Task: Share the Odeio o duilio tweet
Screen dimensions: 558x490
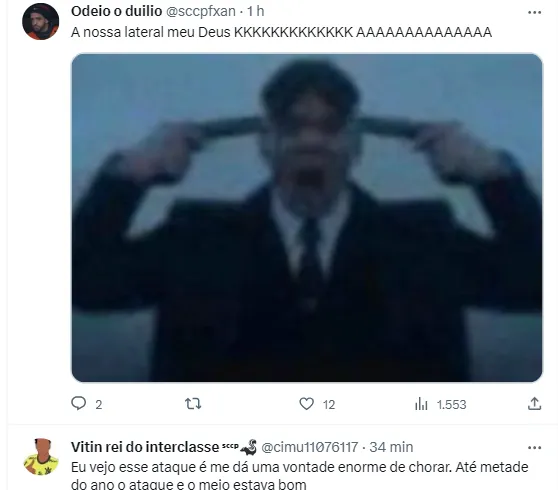Action: [x=534, y=404]
